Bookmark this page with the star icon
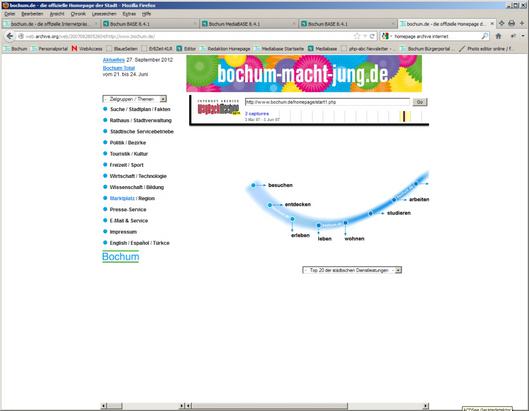 (357, 36)
